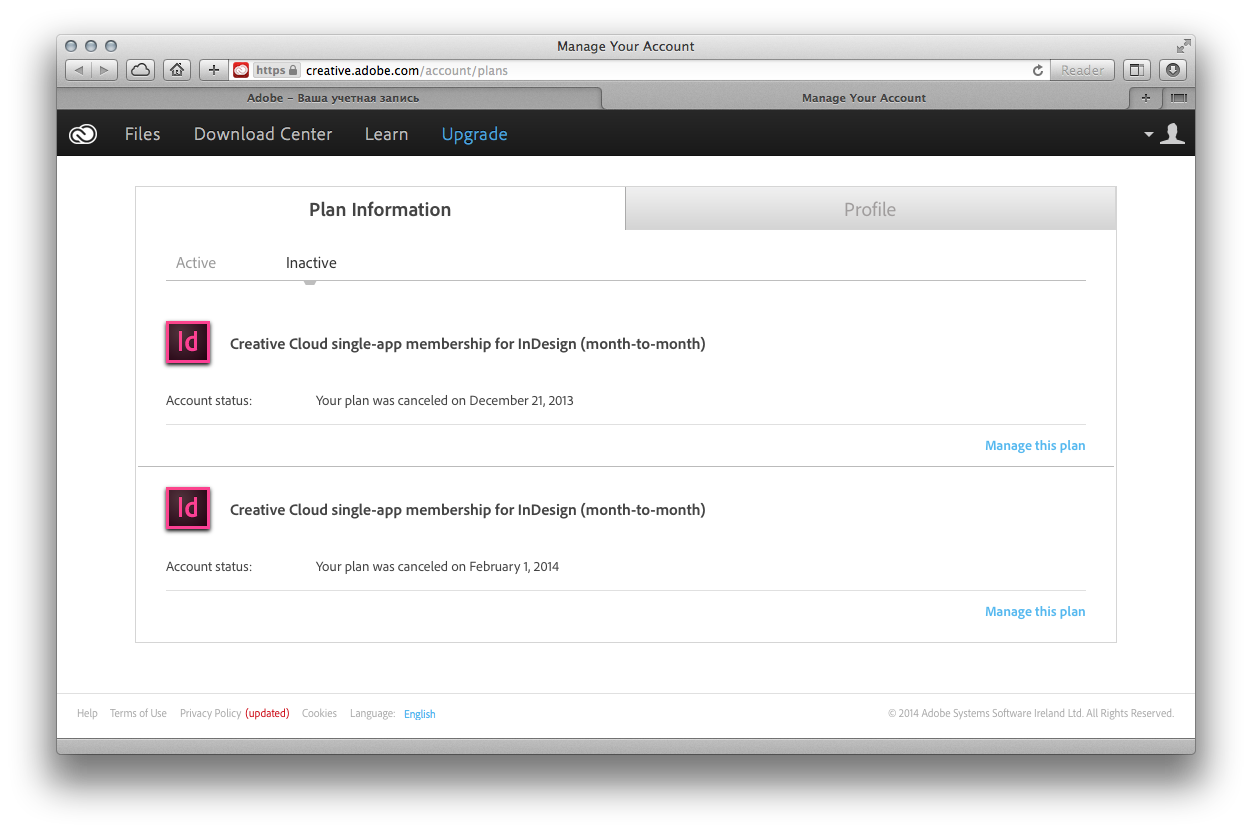Click the add bookmark plus button
Image resolution: width=1252 pixels, height=833 pixels.
(213, 70)
